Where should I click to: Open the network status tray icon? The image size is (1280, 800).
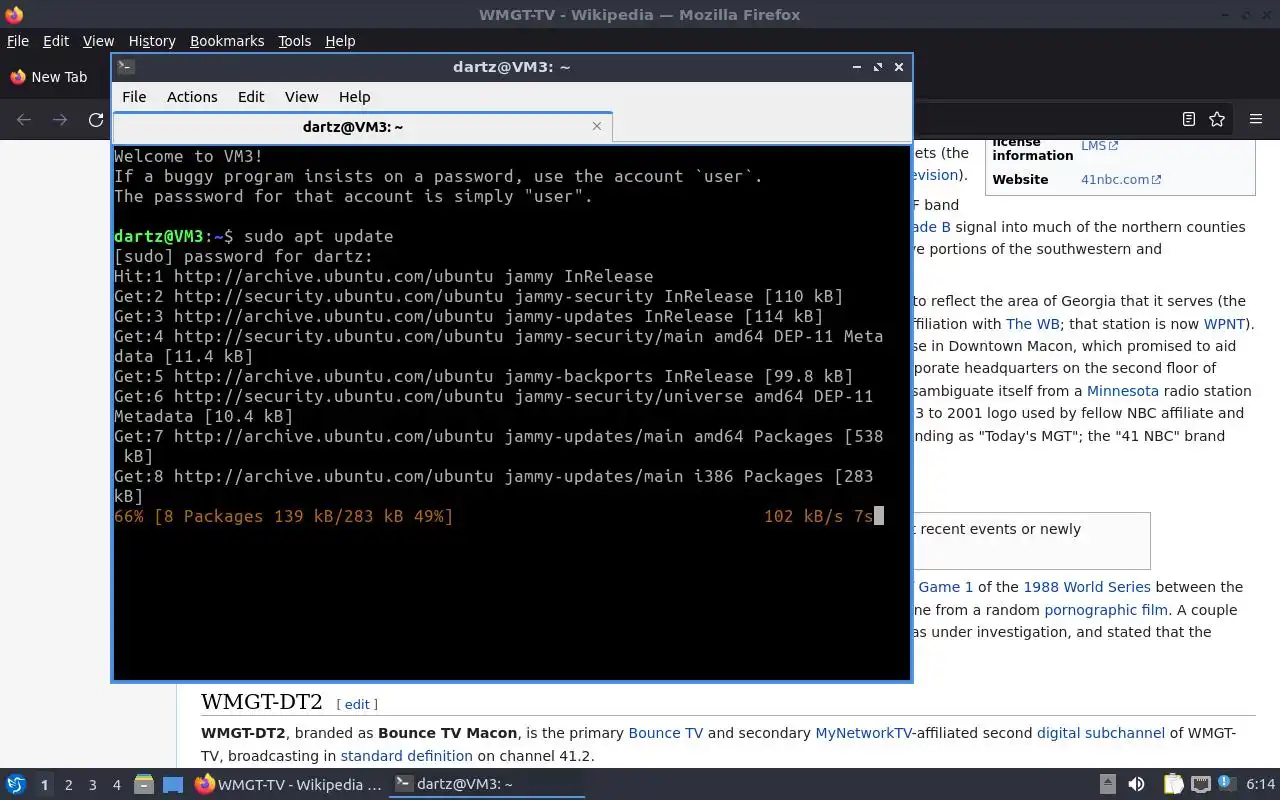click(1200, 785)
